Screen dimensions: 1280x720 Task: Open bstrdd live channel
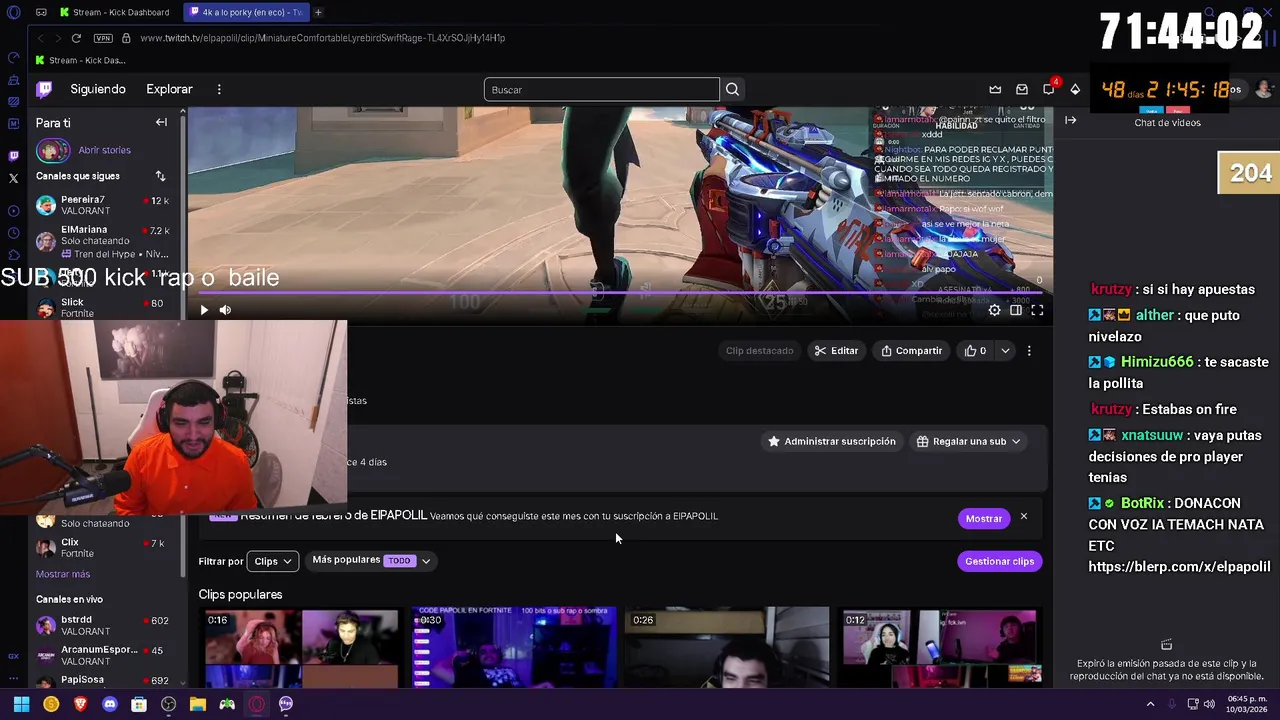pyautogui.click(x=103, y=625)
